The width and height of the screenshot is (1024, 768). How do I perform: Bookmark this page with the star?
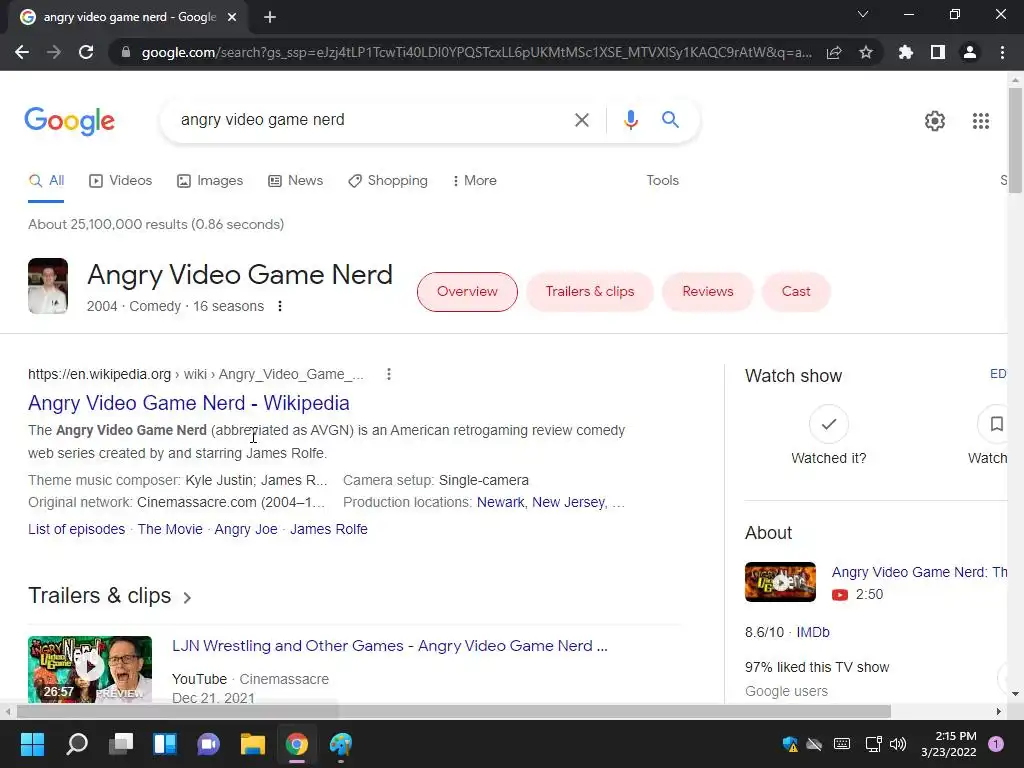click(866, 52)
